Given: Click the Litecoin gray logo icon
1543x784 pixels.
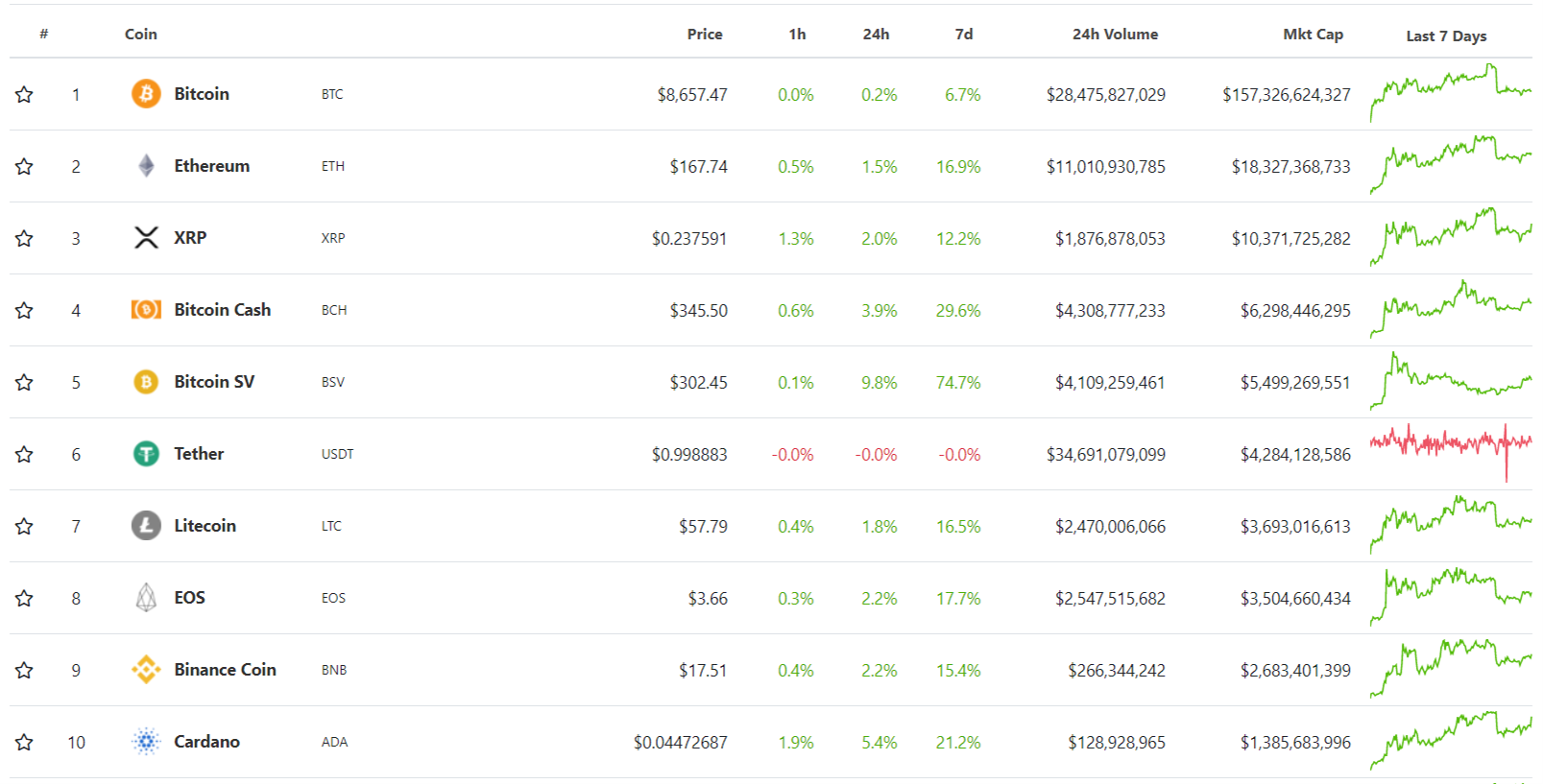Looking at the screenshot, I should 146,526.
